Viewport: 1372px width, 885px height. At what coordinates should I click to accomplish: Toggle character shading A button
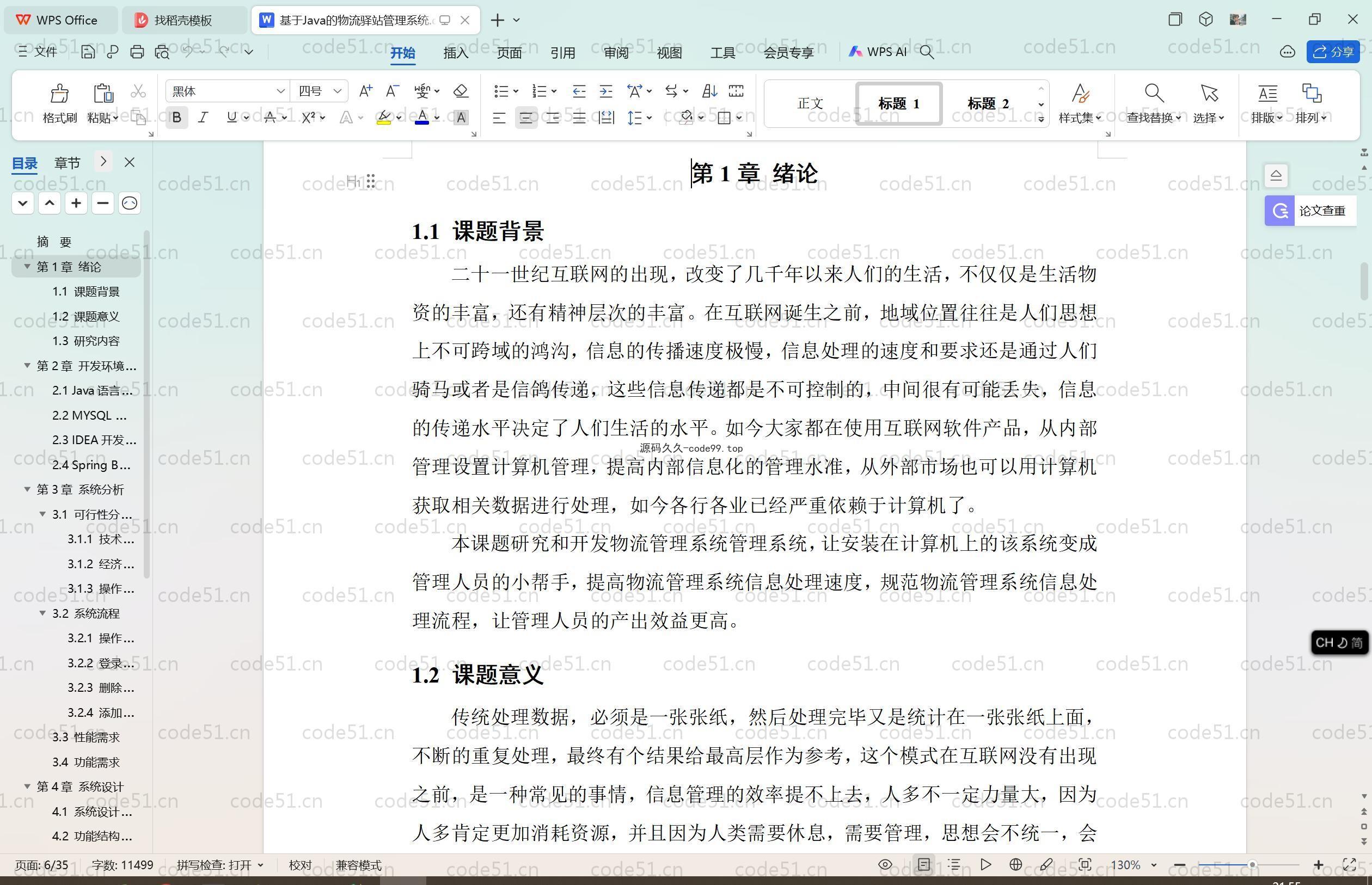tap(461, 118)
